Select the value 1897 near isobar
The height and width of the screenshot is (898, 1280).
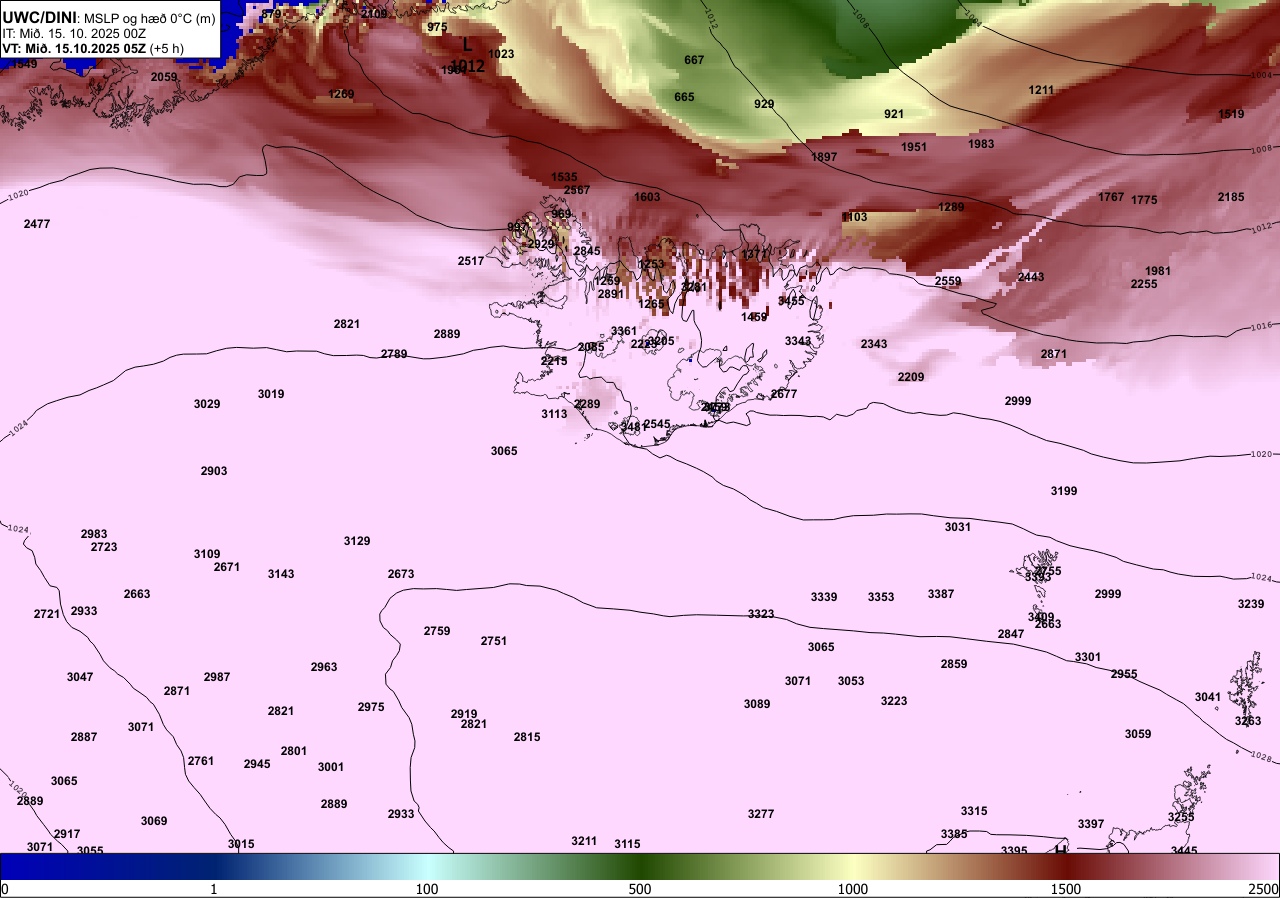click(824, 157)
